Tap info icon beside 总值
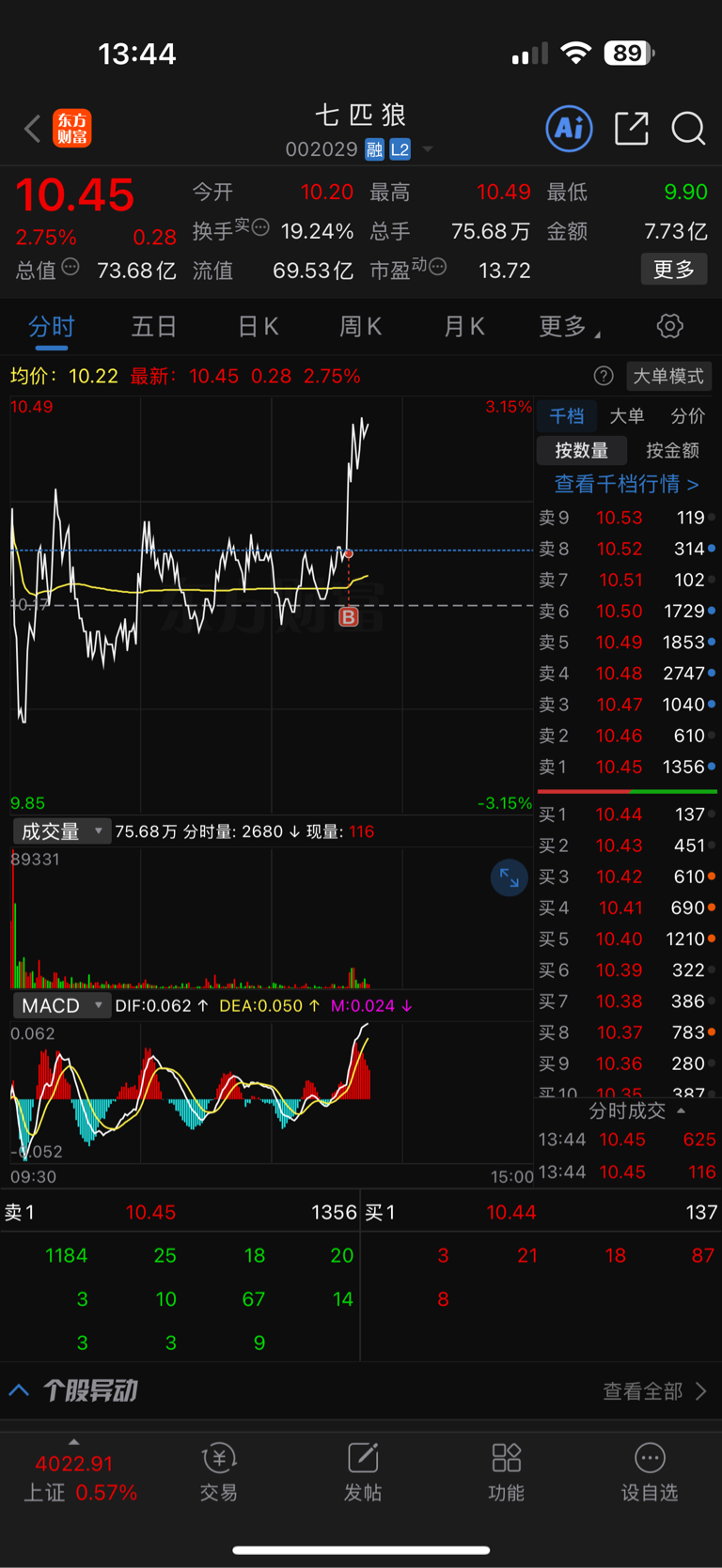The height and width of the screenshot is (1568, 722). click(71, 267)
